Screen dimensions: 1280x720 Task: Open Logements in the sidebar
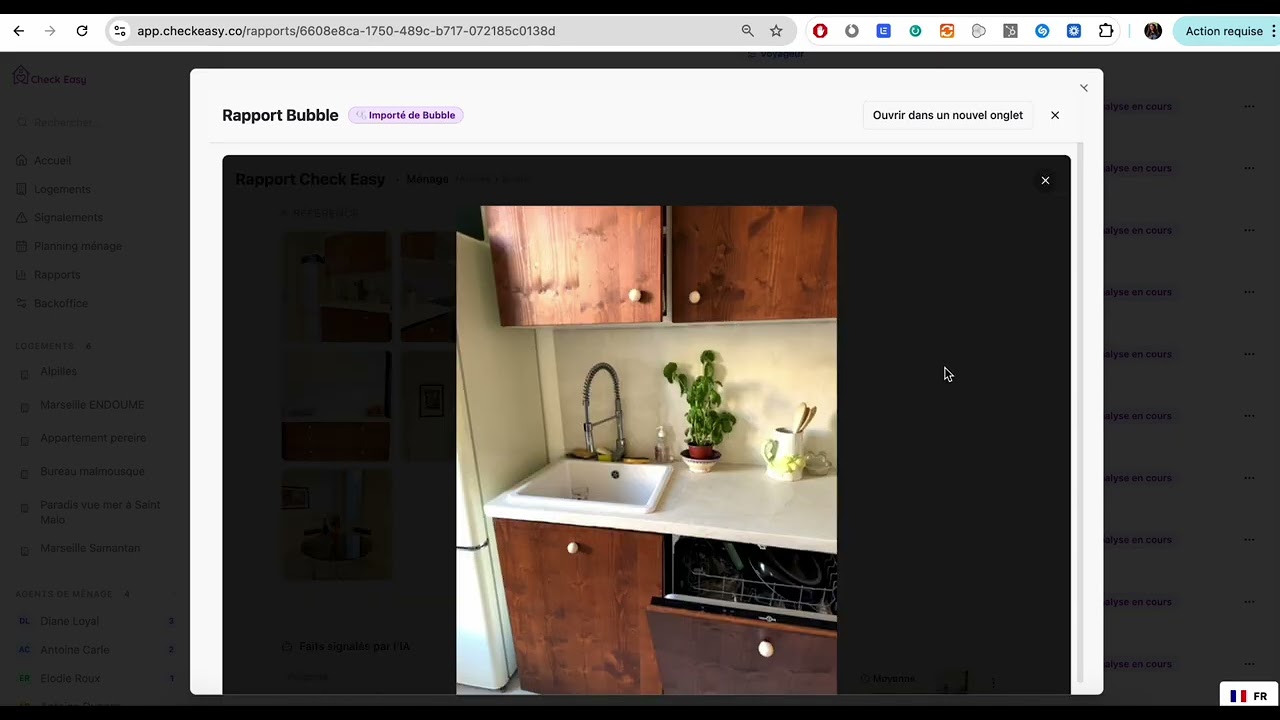(x=62, y=189)
